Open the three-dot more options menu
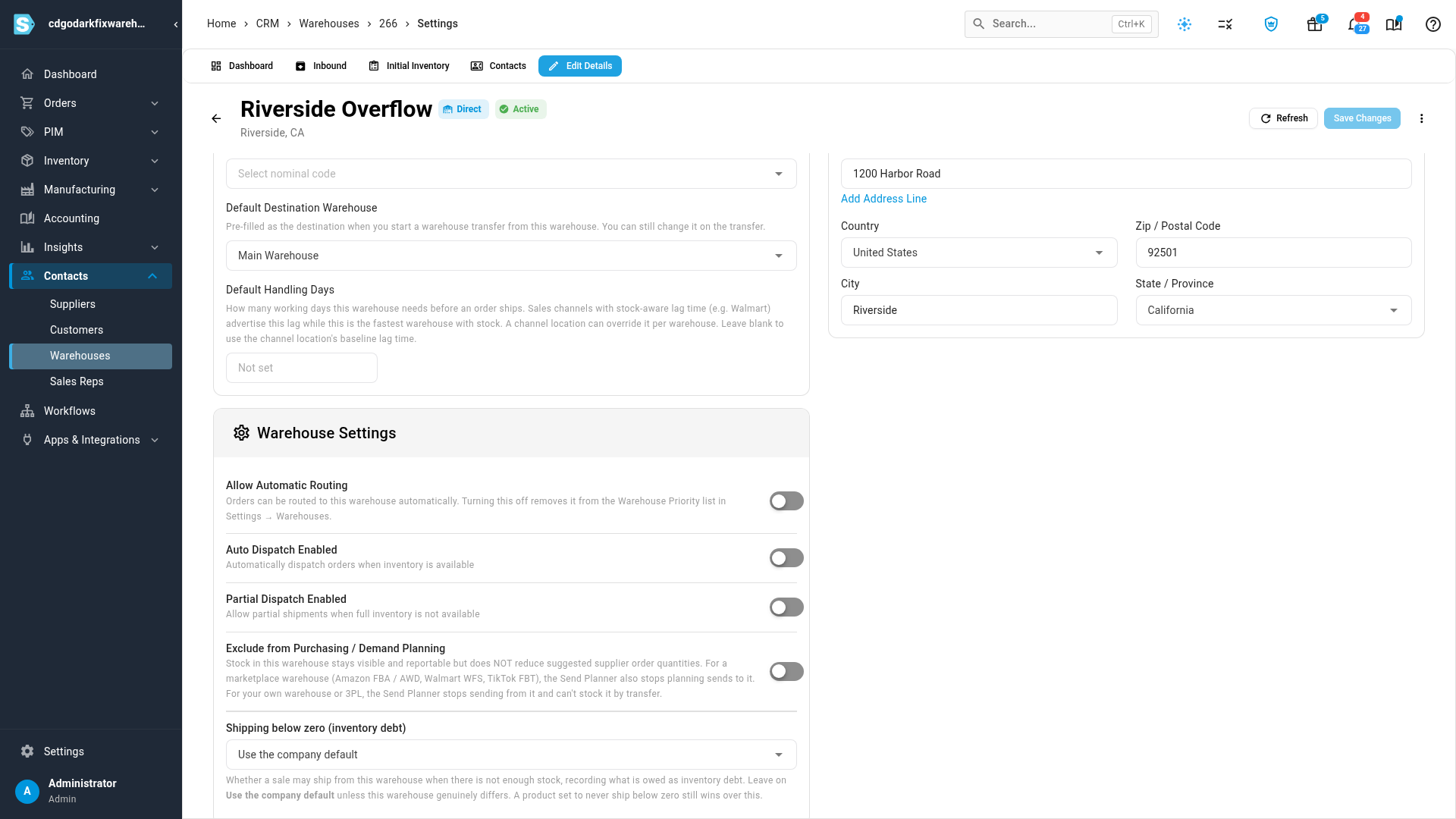Screen dimensions: 1456x819 tap(1422, 118)
